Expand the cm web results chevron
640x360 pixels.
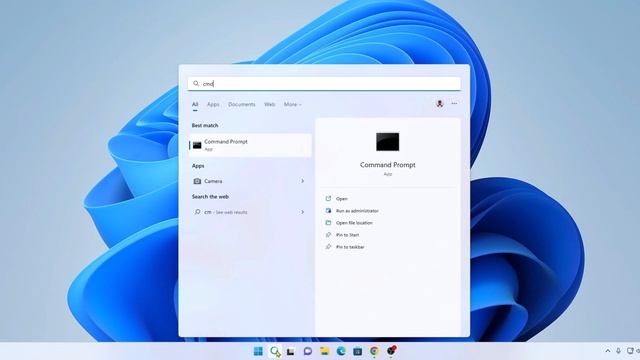point(302,212)
